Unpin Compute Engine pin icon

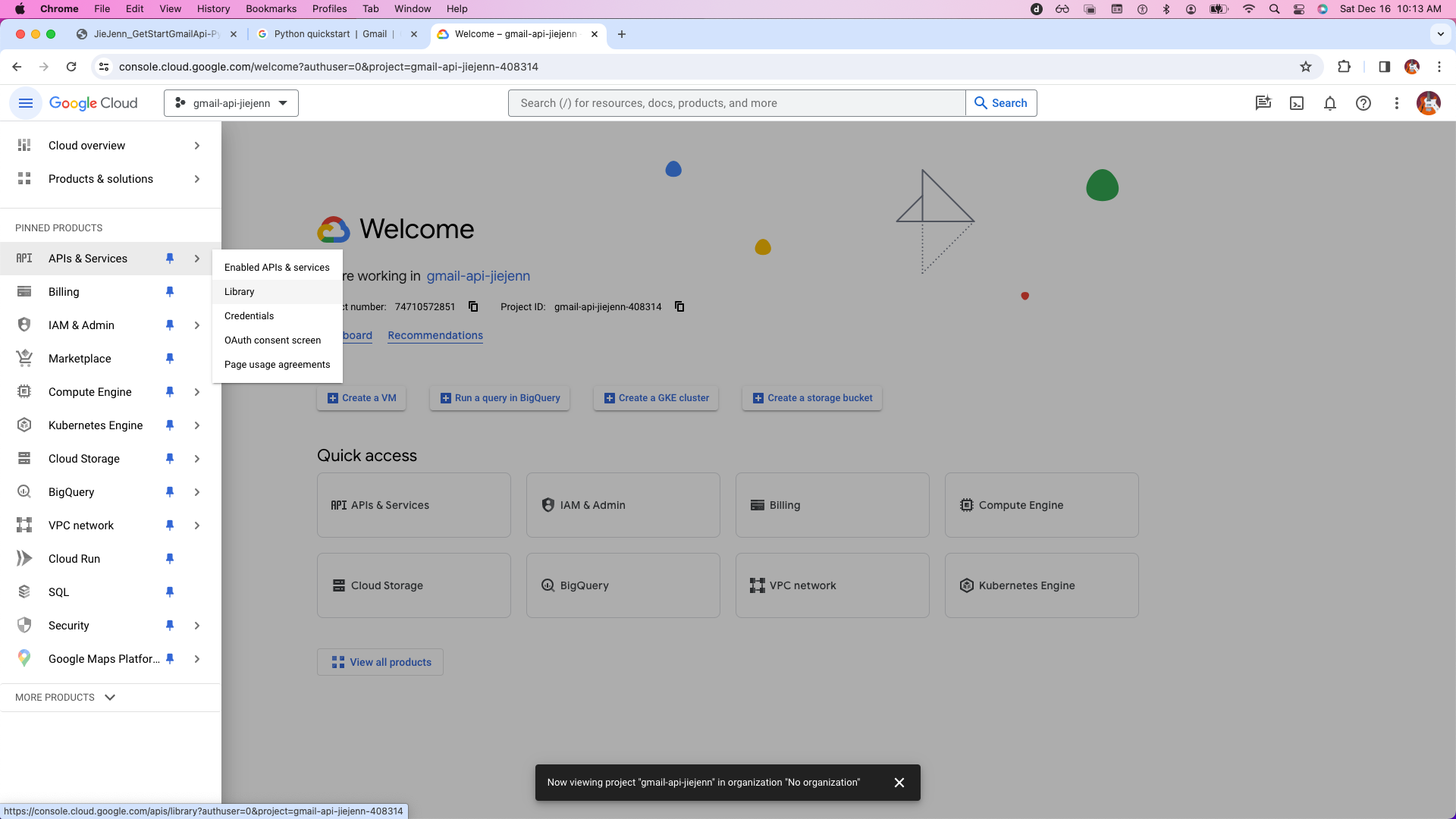(170, 392)
